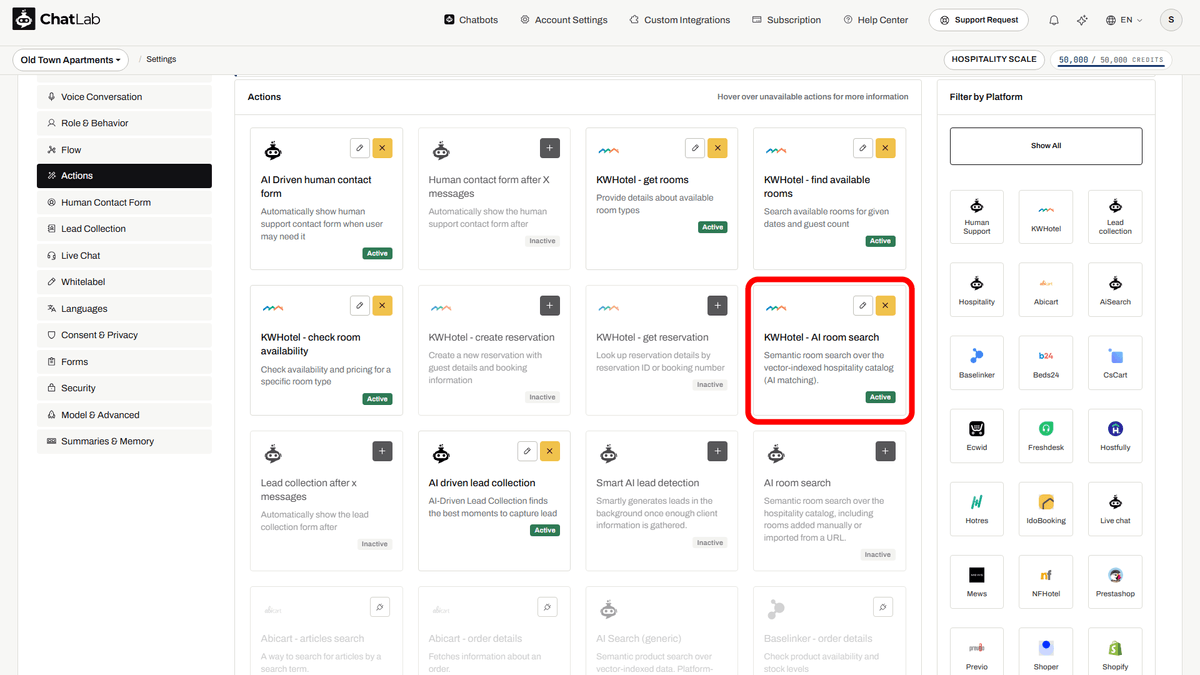Click the Settings breadcrumb
The width and height of the screenshot is (1200, 675).
[161, 60]
